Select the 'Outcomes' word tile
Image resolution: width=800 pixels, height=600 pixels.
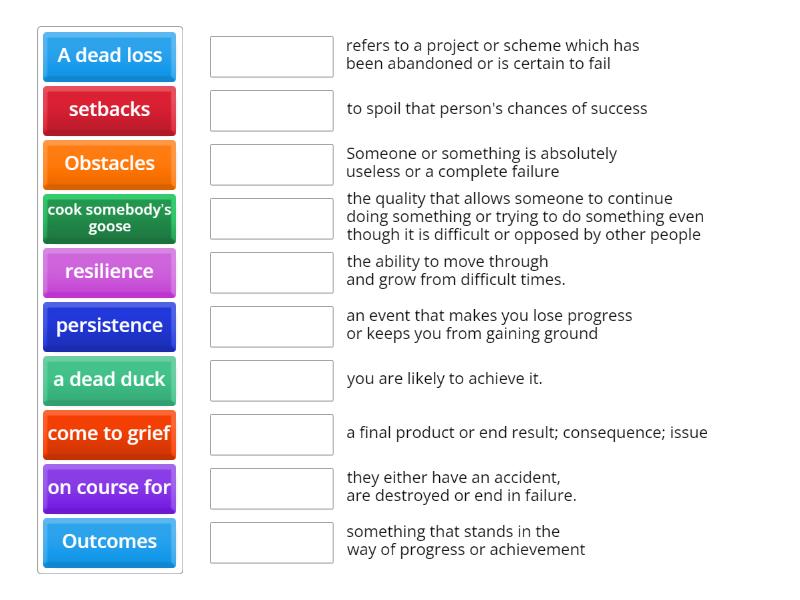pos(108,542)
